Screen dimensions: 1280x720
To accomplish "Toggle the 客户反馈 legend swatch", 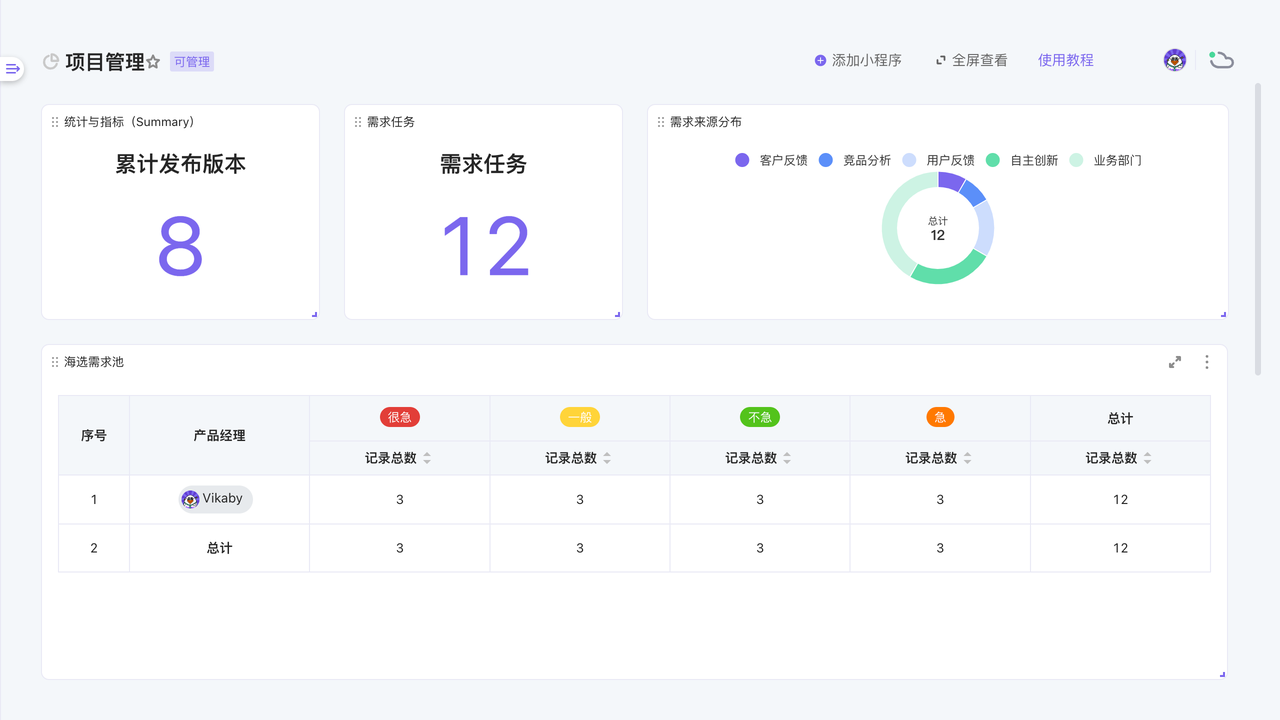I will click(x=742, y=160).
